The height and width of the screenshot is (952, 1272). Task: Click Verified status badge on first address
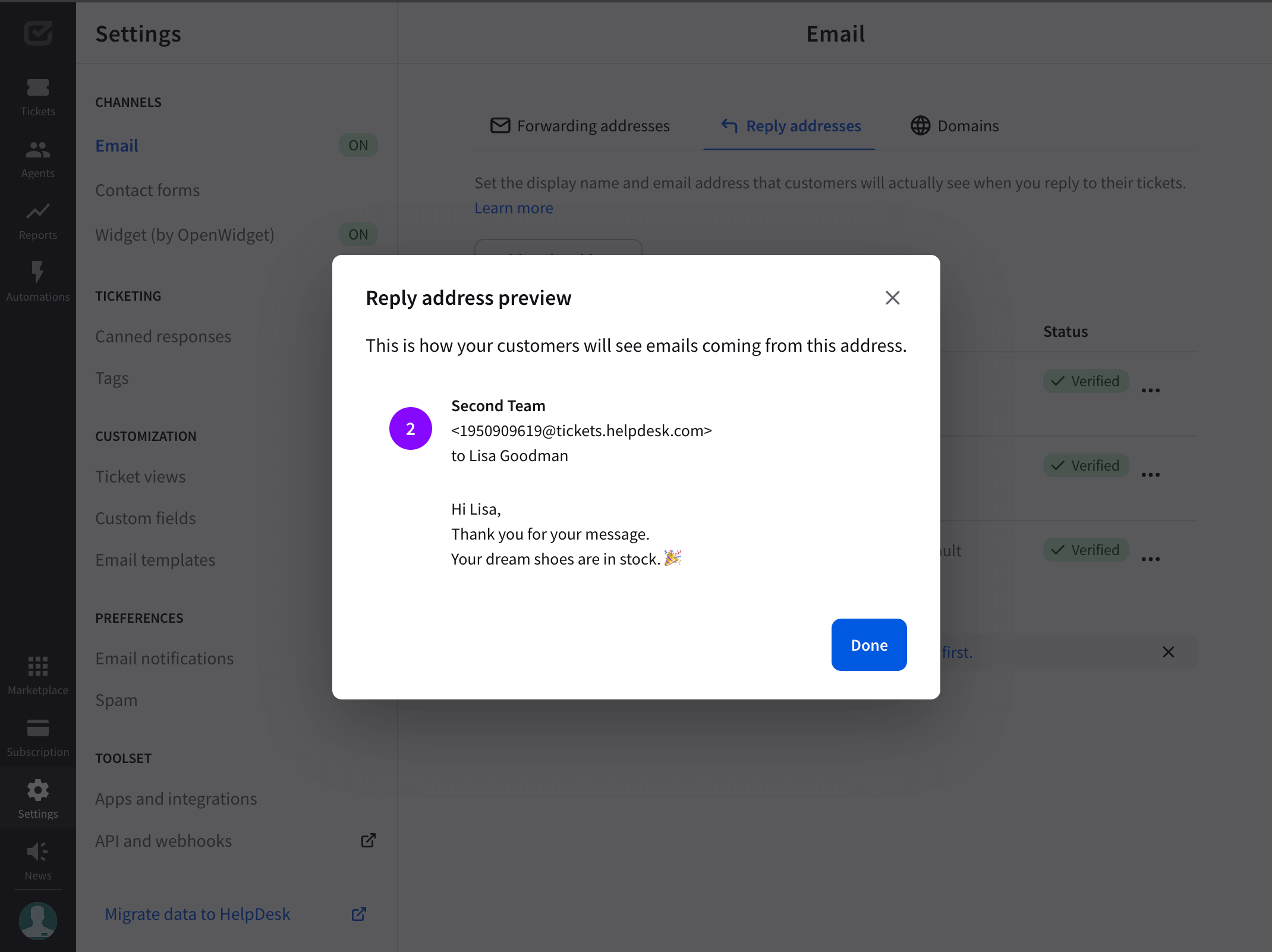point(1085,381)
